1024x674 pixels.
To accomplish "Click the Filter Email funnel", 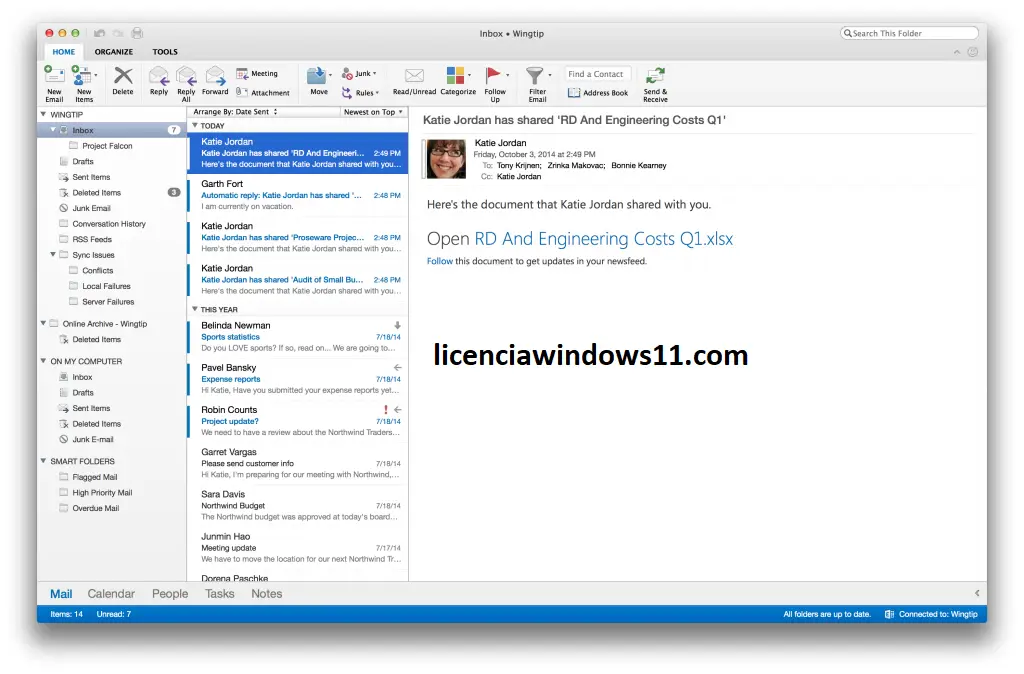I will pyautogui.click(x=535, y=75).
